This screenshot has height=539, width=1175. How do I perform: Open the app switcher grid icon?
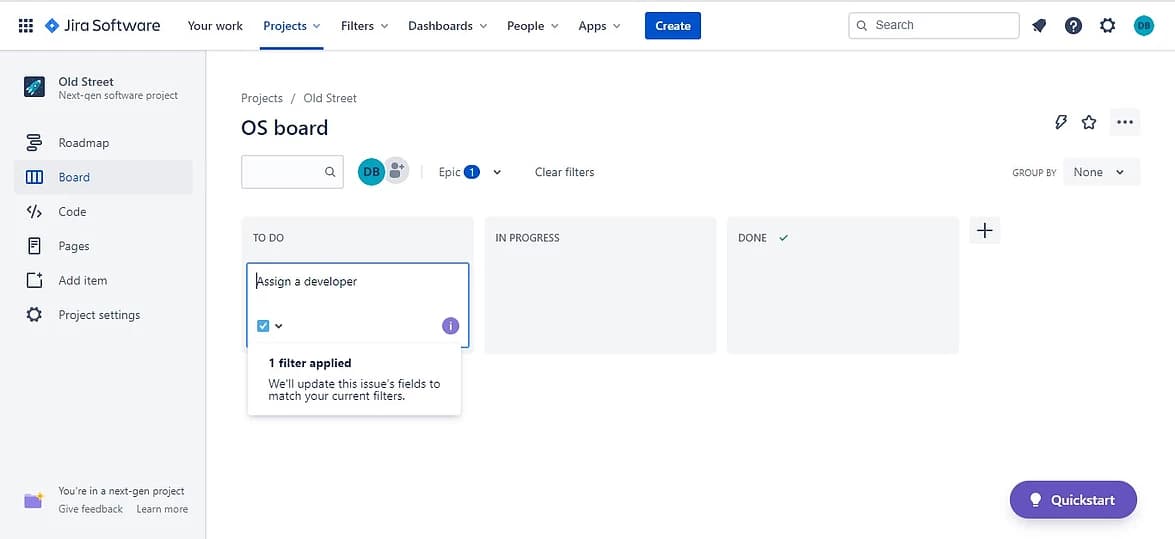coord(25,26)
